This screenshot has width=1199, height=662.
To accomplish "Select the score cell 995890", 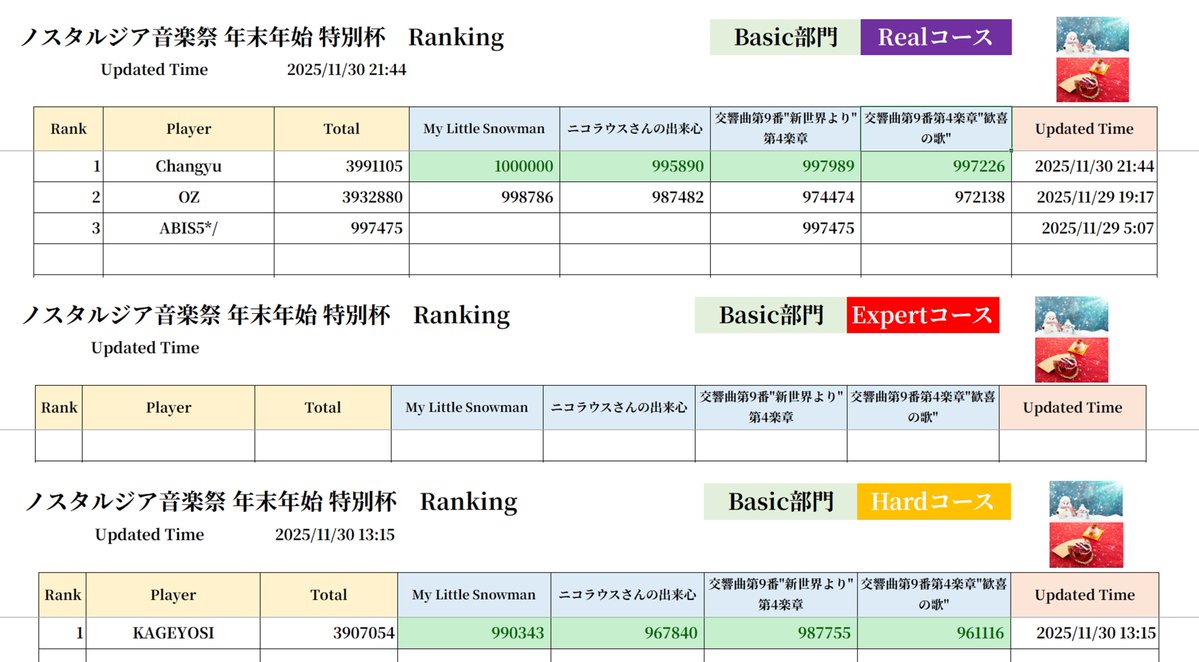I will point(635,166).
